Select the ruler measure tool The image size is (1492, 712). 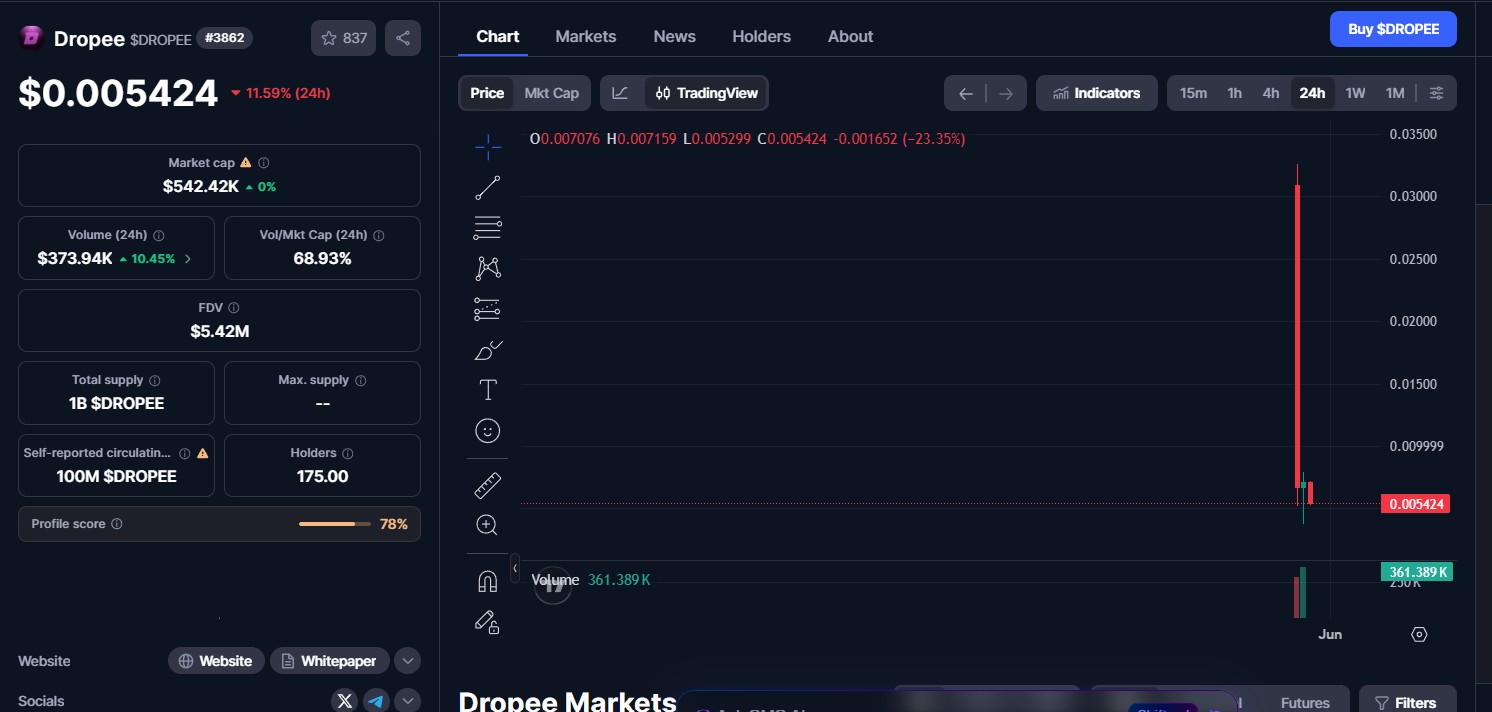pyautogui.click(x=488, y=485)
